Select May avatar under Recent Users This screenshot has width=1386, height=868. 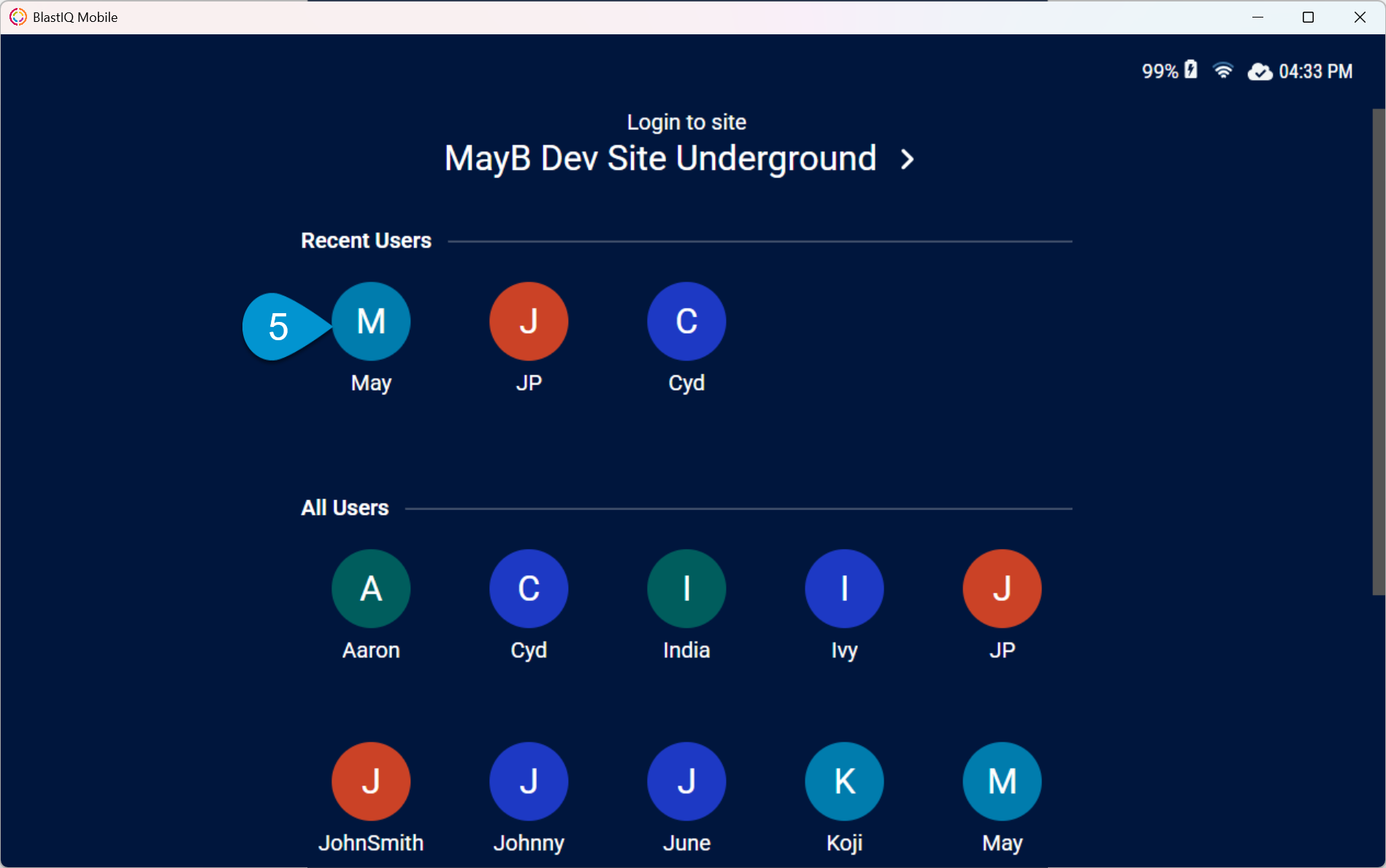[x=371, y=321]
